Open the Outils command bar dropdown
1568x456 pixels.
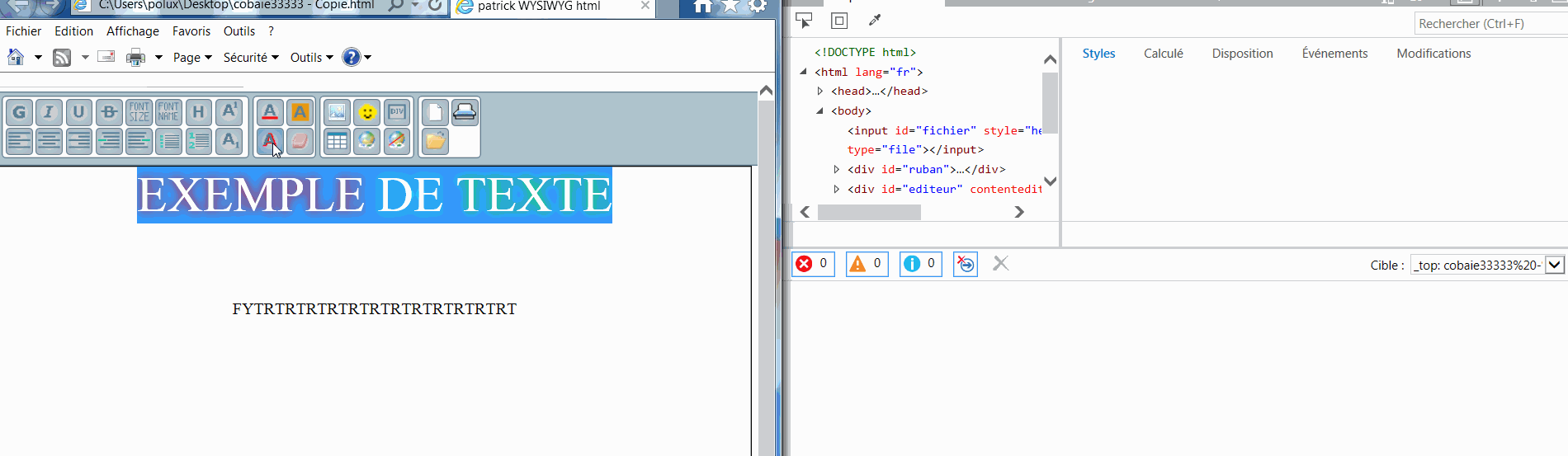[x=311, y=58]
